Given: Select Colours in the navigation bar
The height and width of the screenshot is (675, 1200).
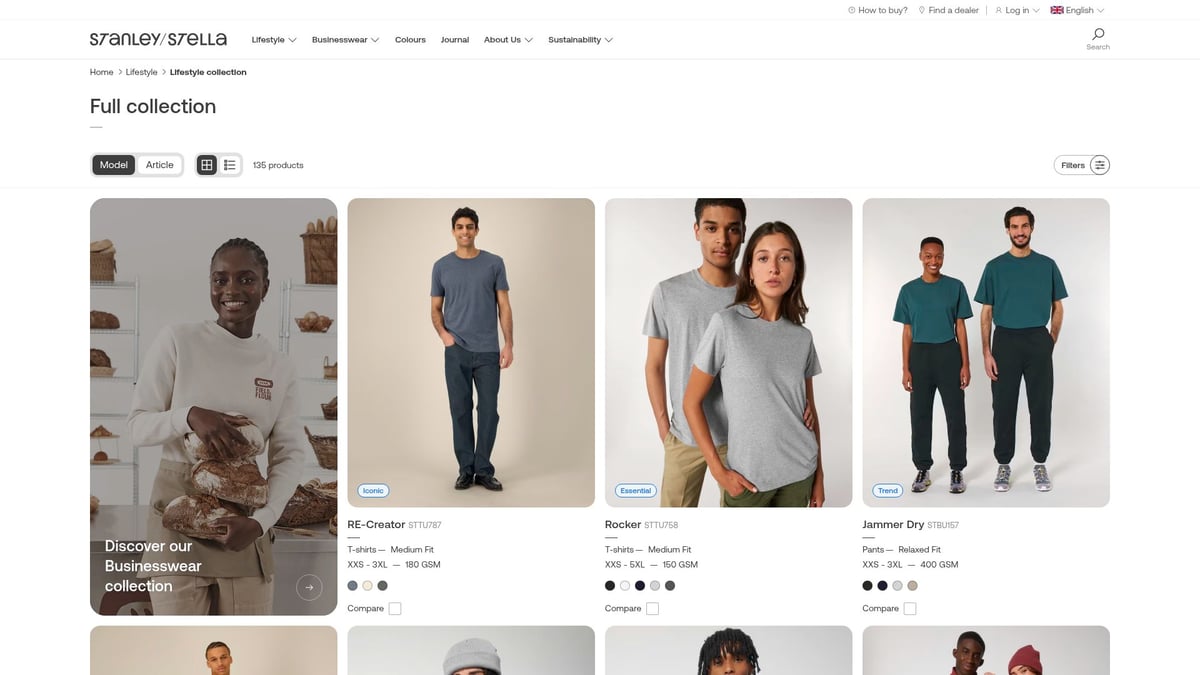Looking at the screenshot, I should pyautogui.click(x=410, y=39).
